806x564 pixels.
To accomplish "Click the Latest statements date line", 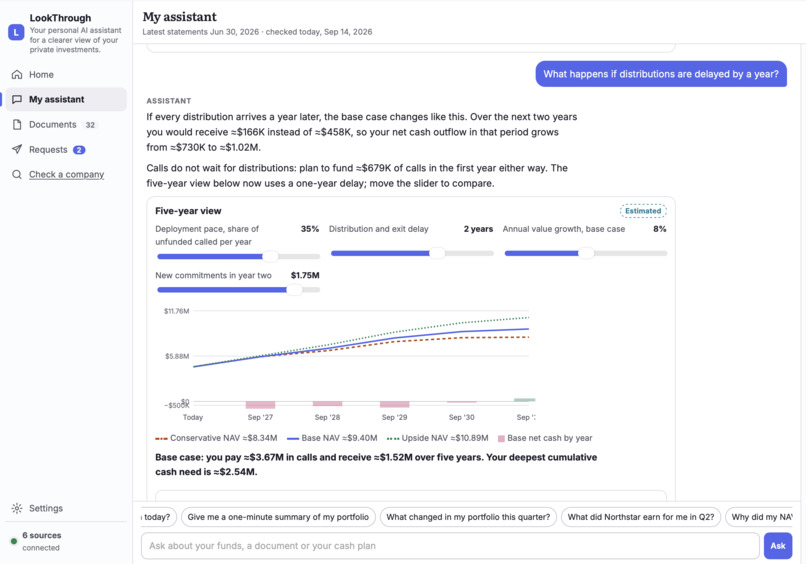I will tap(257, 32).
